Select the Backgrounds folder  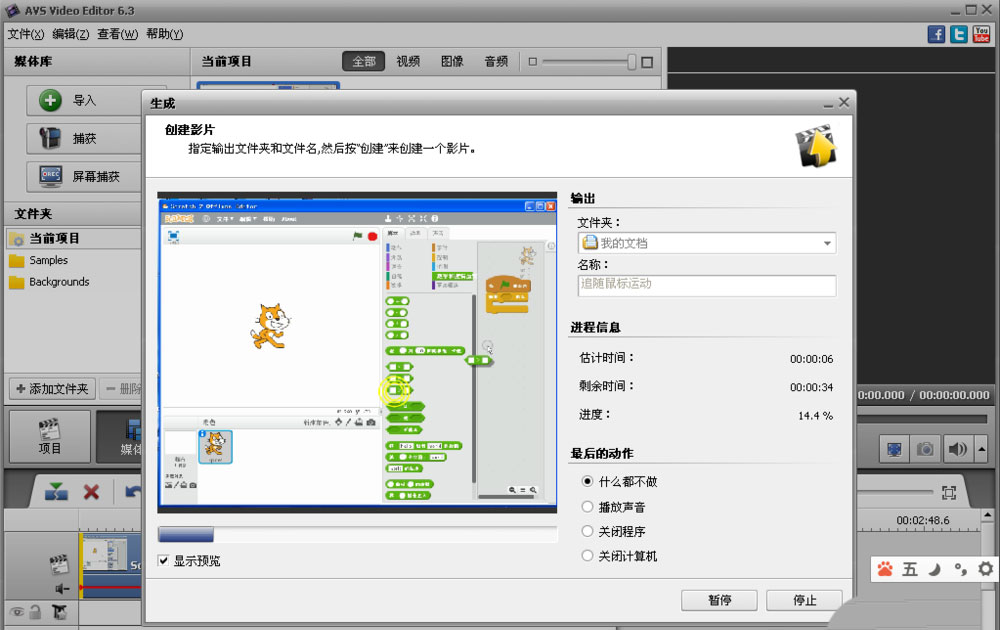pos(59,282)
